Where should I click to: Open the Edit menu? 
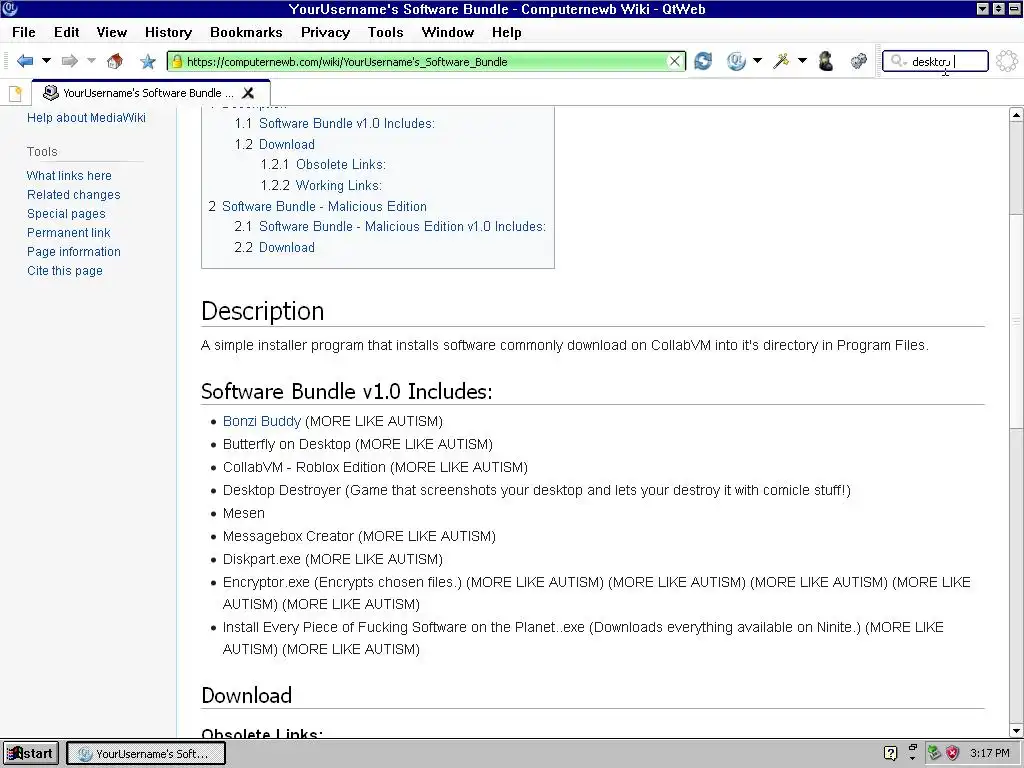pos(67,32)
